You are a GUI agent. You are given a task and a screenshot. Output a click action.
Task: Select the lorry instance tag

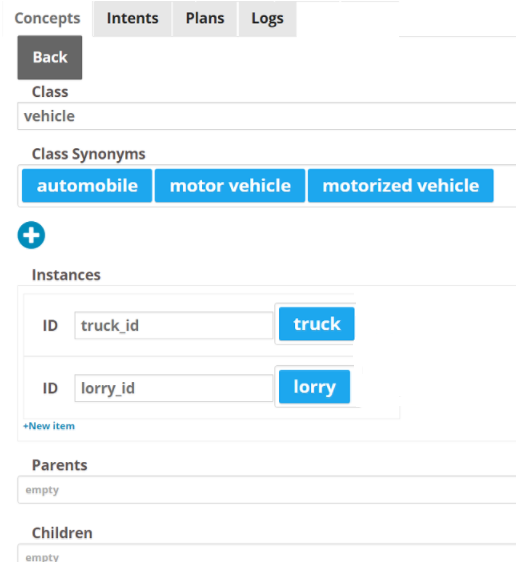315,387
